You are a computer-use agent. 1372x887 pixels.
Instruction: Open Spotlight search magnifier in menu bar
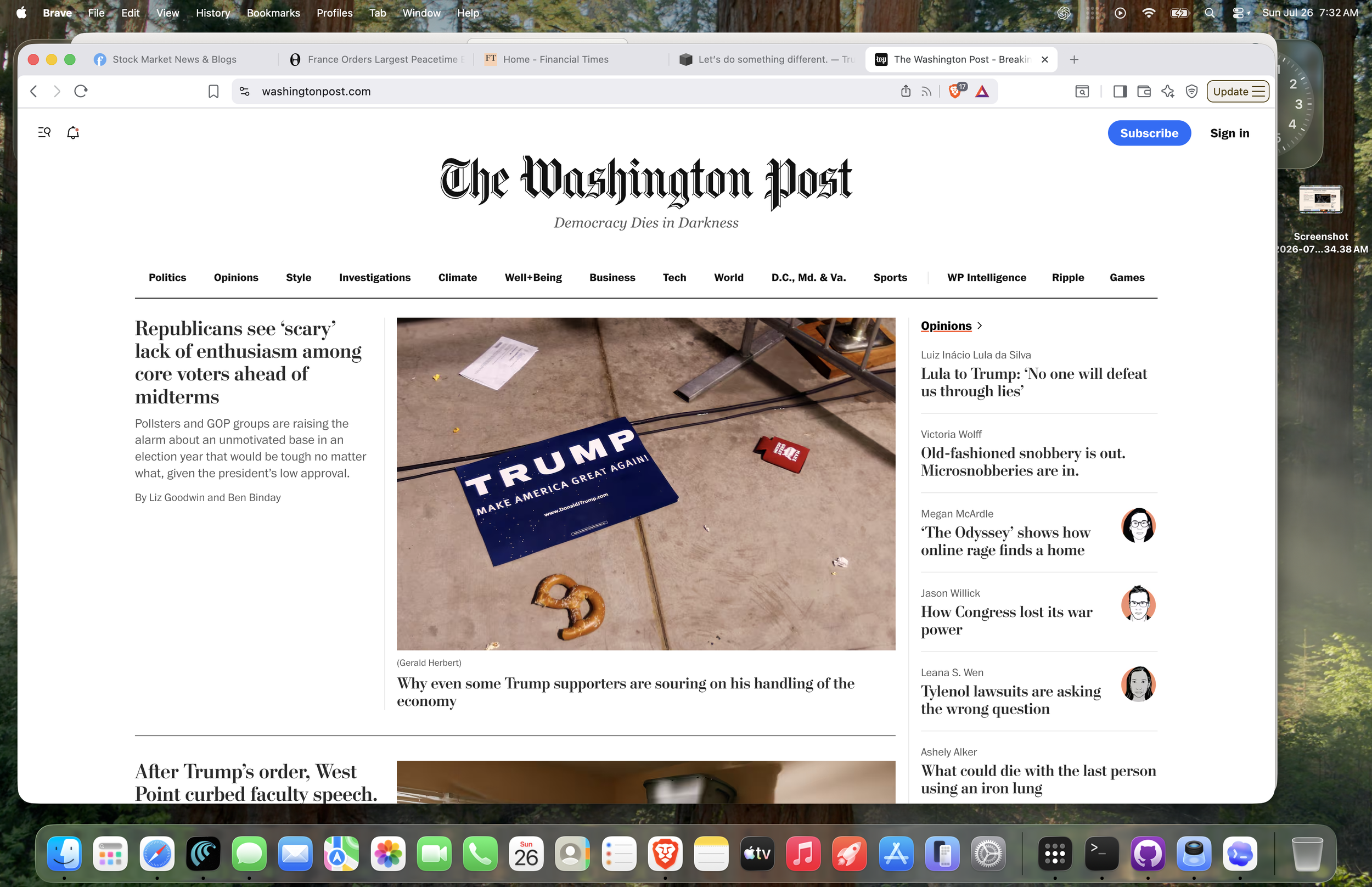[x=1210, y=13]
